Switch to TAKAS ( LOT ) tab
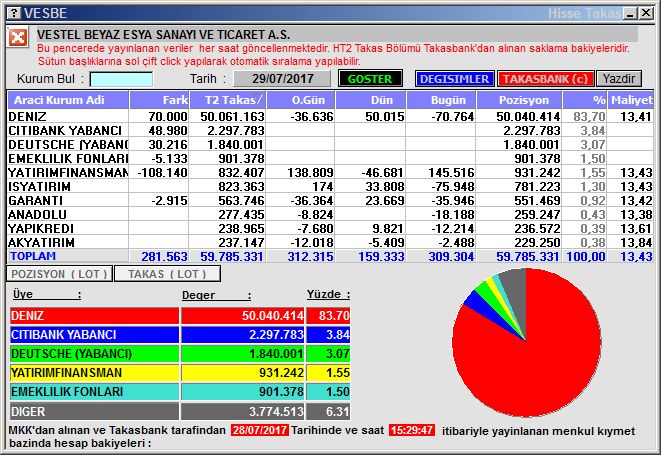Screen dimensions: 661x455 [x=167, y=274]
